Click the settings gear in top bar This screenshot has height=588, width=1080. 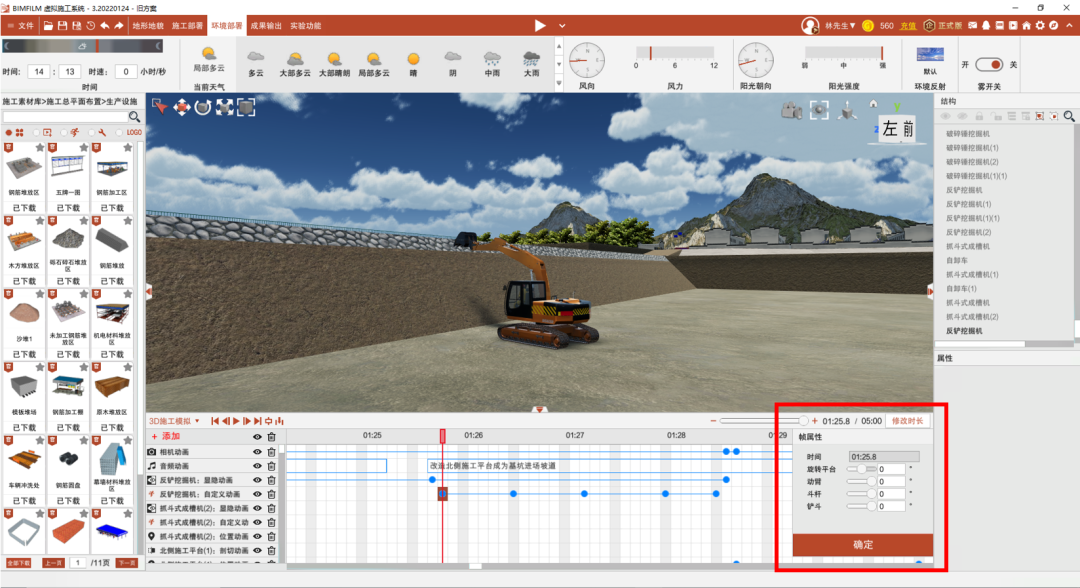[x=1040, y=25]
